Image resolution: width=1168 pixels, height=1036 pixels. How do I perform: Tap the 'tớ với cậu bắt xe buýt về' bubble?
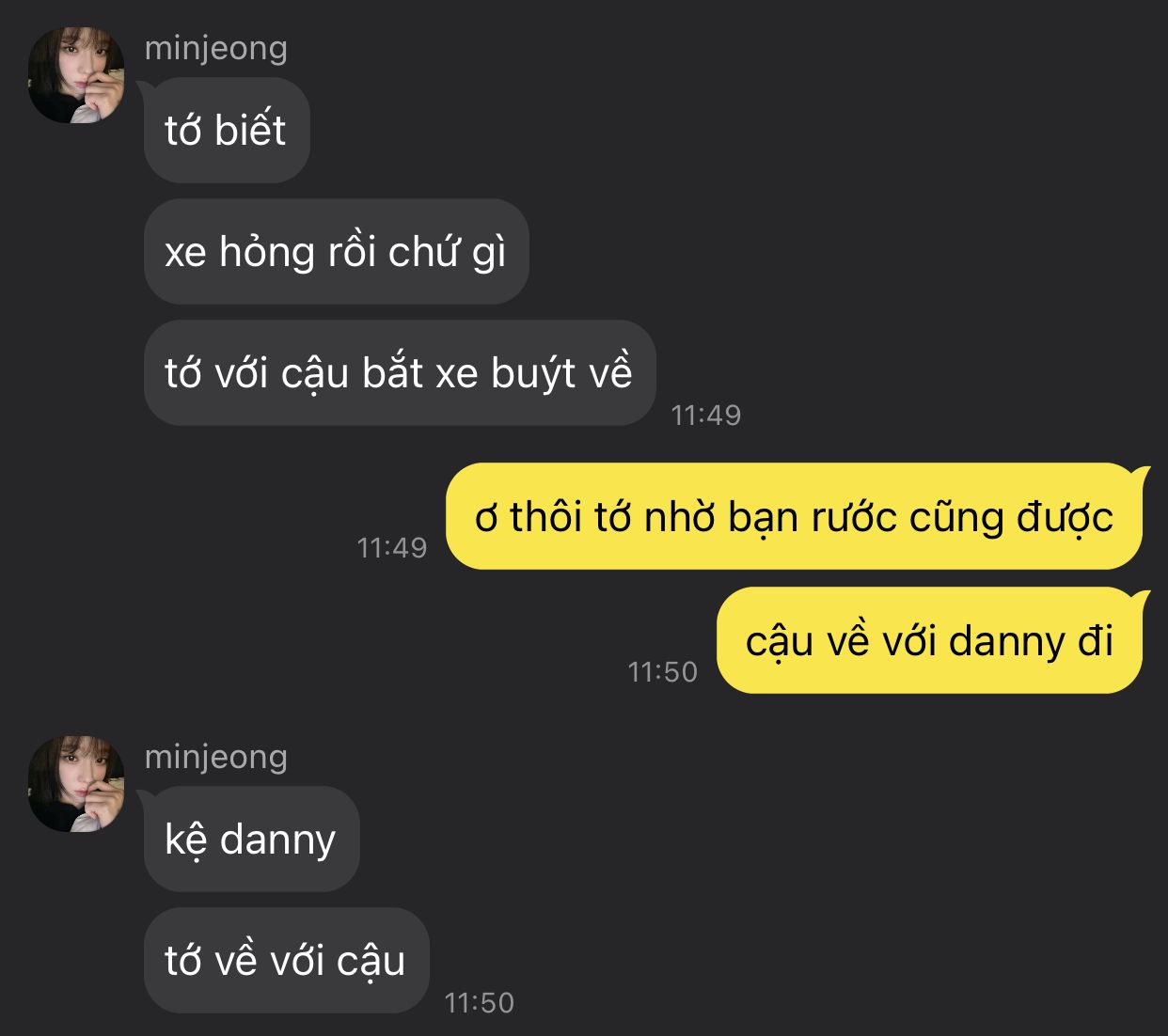(x=400, y=372)
